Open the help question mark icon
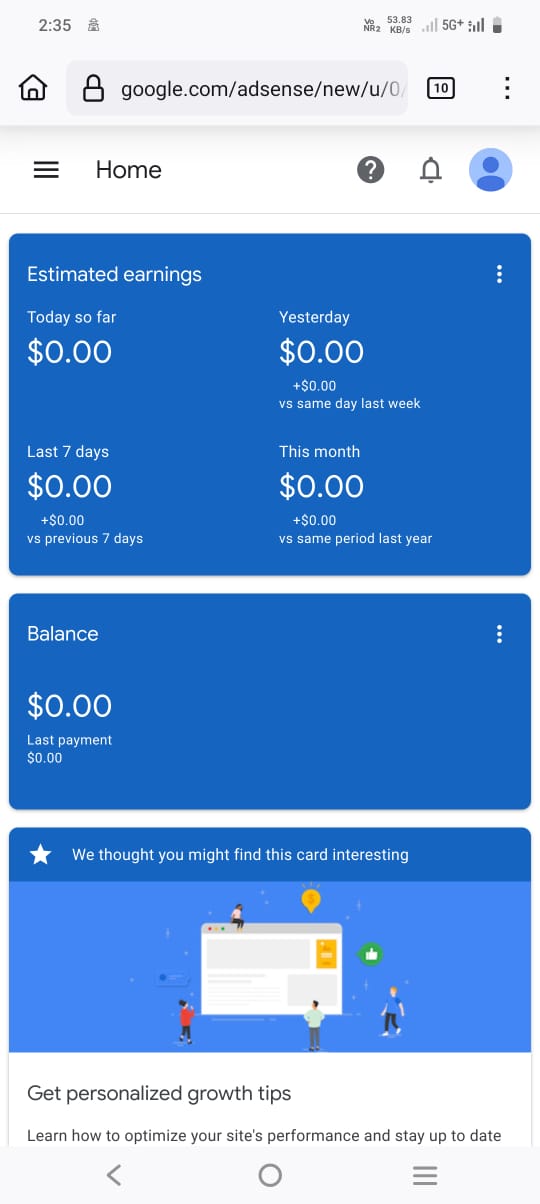 370,170
